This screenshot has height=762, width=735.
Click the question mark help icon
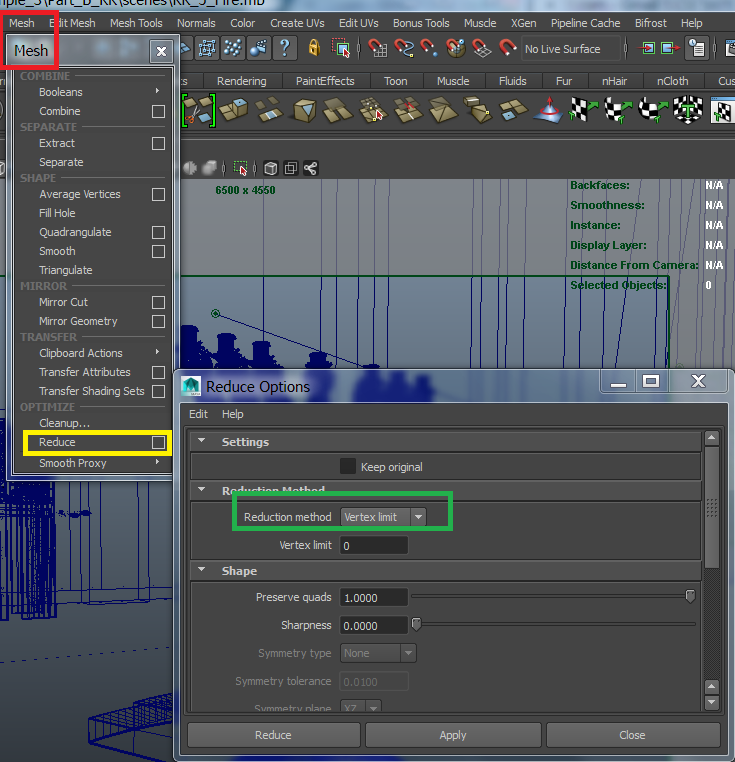[284, 48]
